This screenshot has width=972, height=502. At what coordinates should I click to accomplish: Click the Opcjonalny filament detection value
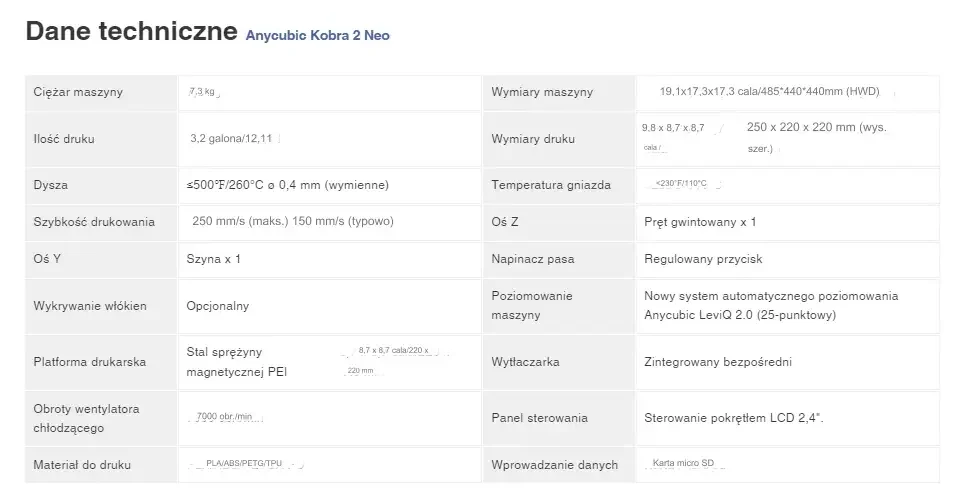pos(218,306)
